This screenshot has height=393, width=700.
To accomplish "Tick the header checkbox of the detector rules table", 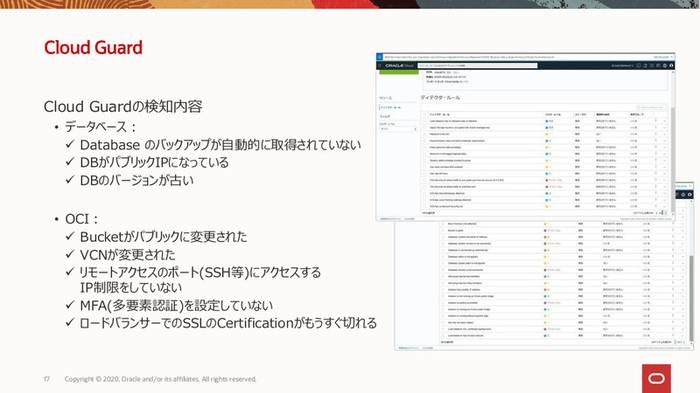I will (x=425, y=114).
